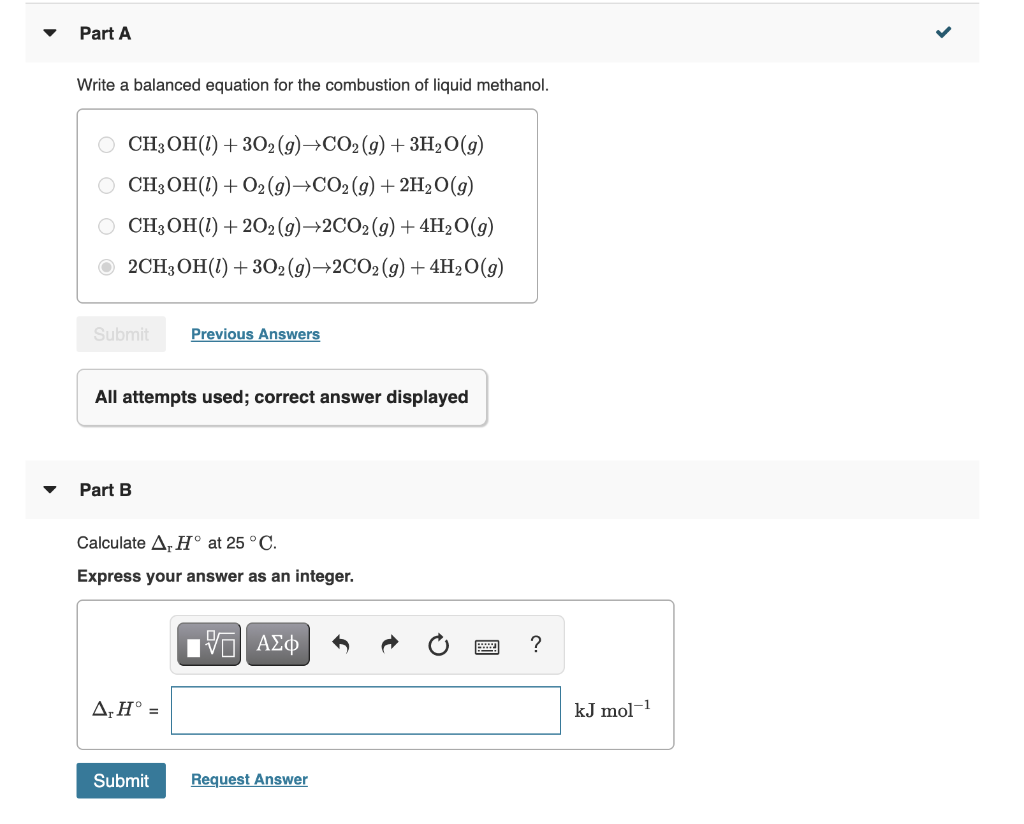This screenshot has width=1024, height=824.
Task: Click the redo arrow in answer toolbar
Action: click(x=389, y=644)
